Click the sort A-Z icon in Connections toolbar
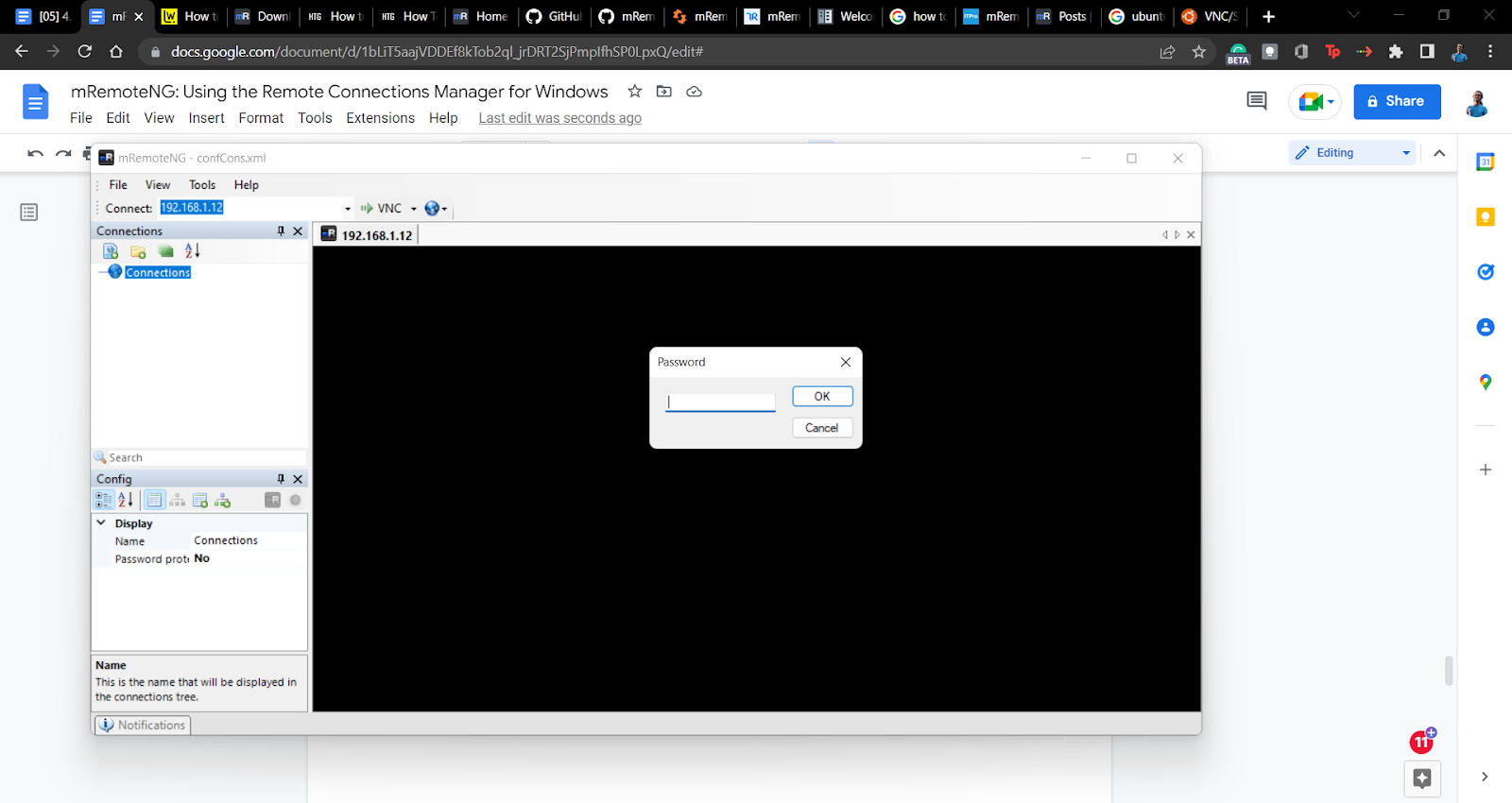Screen dimensions: 1512x803 click(193, 251)
